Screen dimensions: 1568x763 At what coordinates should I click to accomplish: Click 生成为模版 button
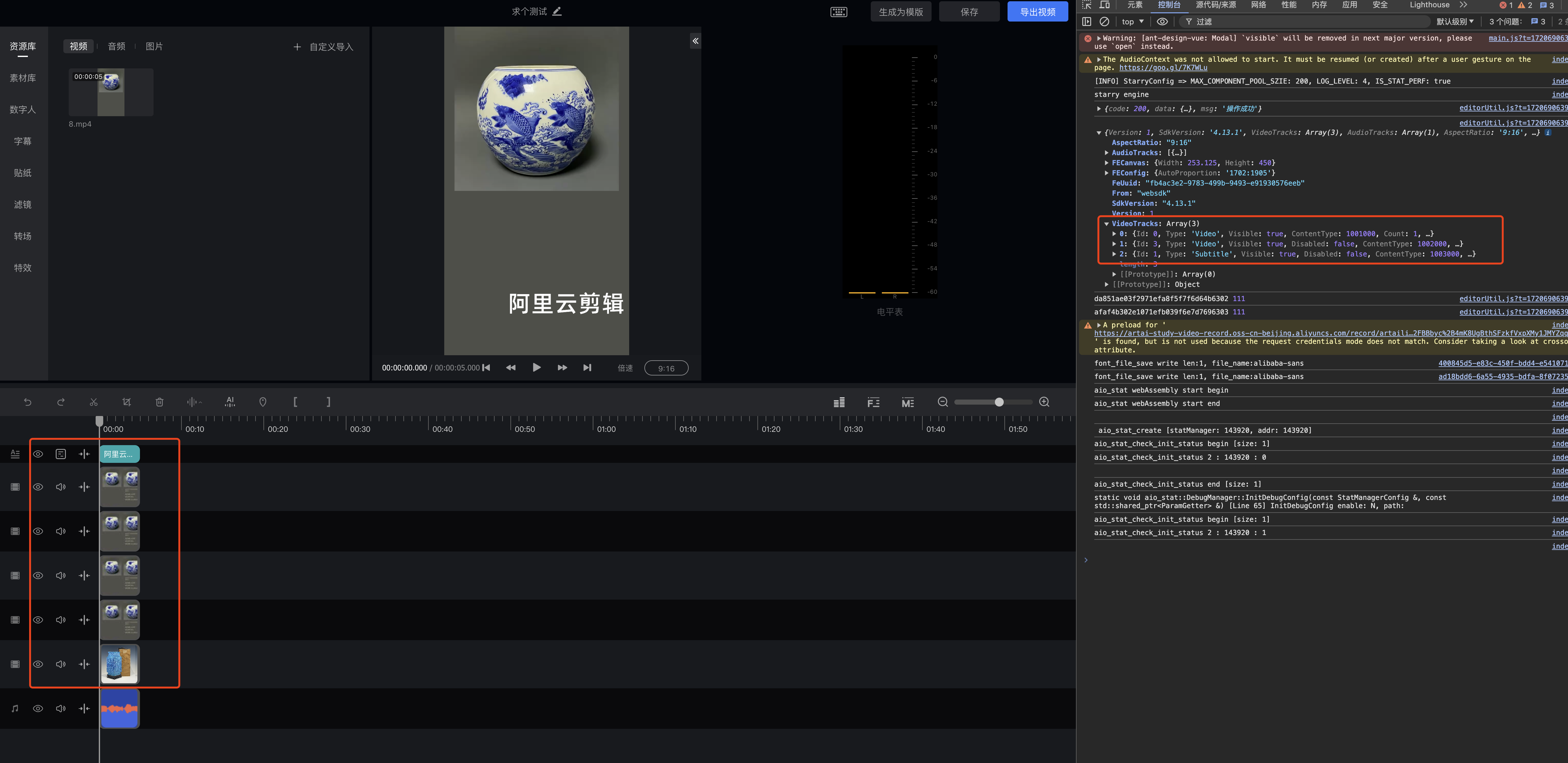point(901,12)
